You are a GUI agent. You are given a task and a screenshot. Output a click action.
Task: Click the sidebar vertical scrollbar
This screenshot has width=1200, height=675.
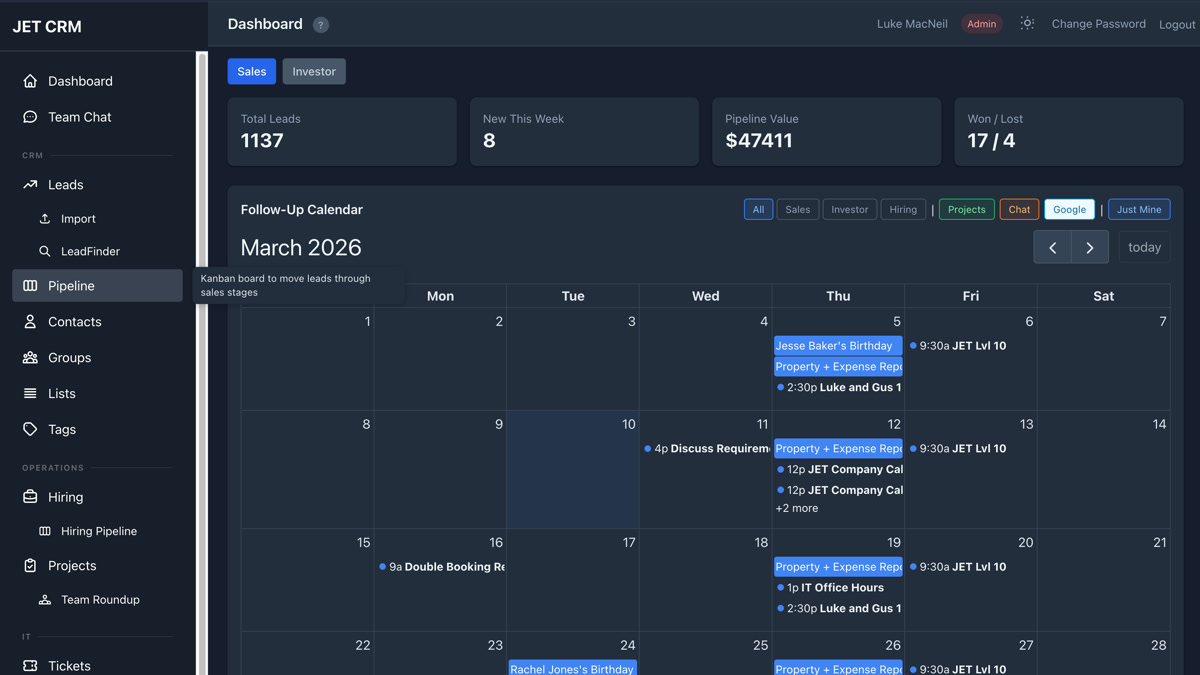202,360
